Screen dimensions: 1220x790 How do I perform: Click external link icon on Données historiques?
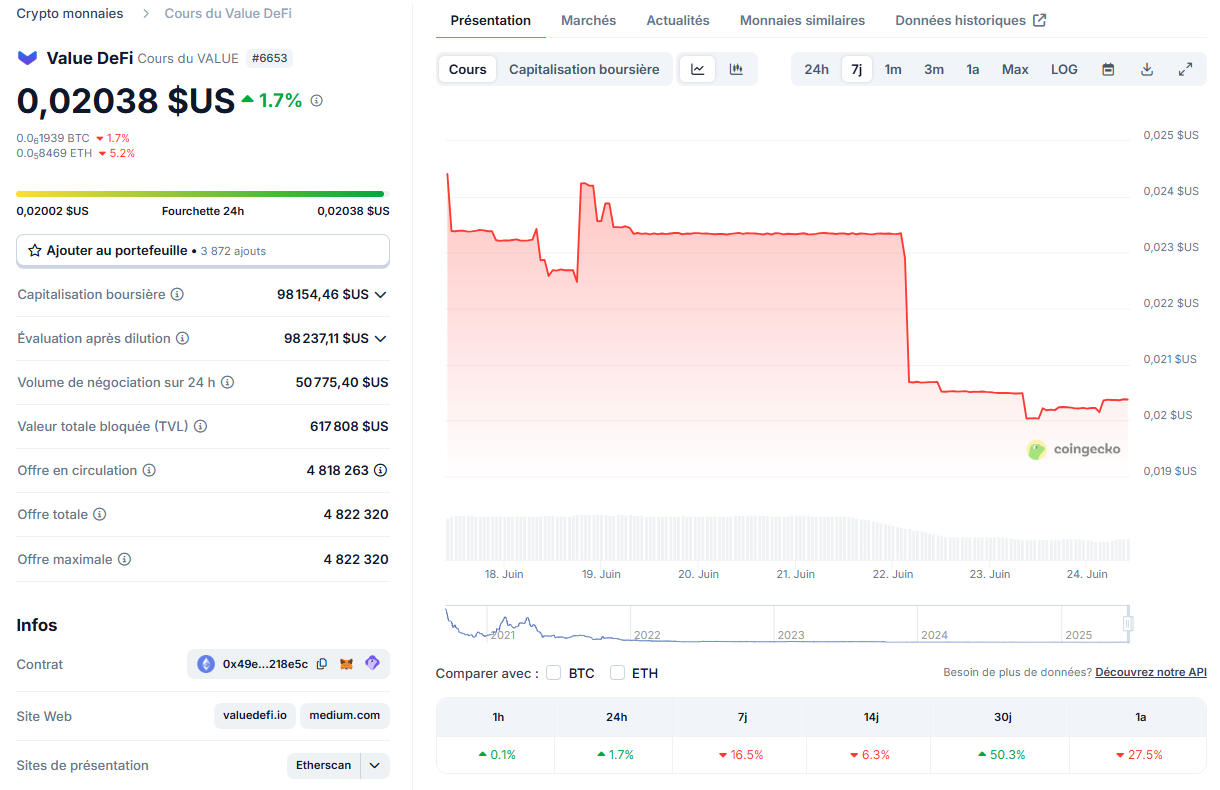(1040, 20)
